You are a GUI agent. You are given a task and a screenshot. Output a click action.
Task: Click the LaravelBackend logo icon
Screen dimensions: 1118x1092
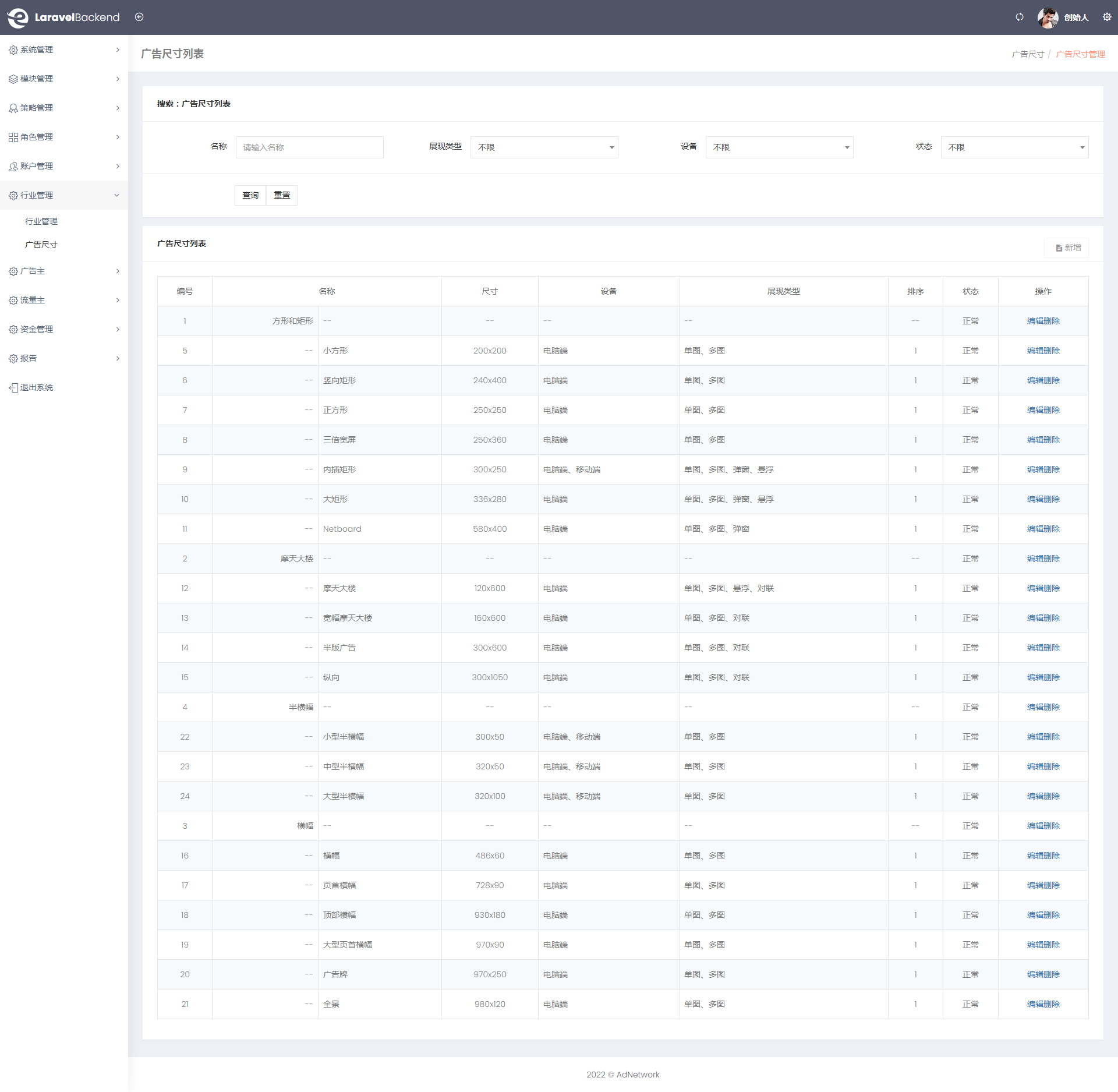[18, 17]
